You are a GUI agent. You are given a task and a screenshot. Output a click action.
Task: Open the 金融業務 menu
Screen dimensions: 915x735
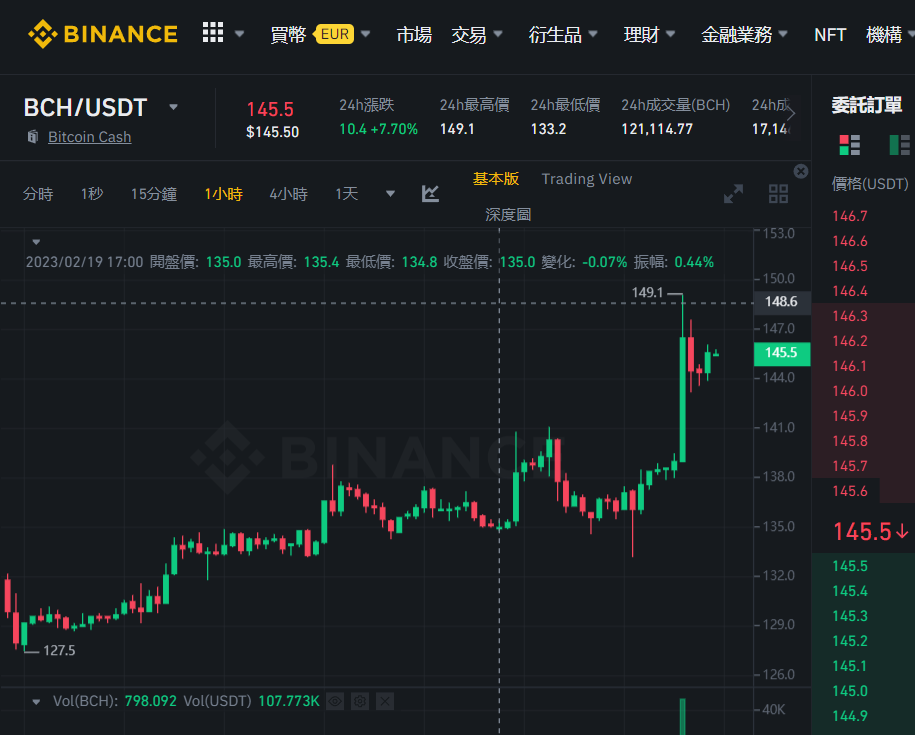(x=736, y=34)
